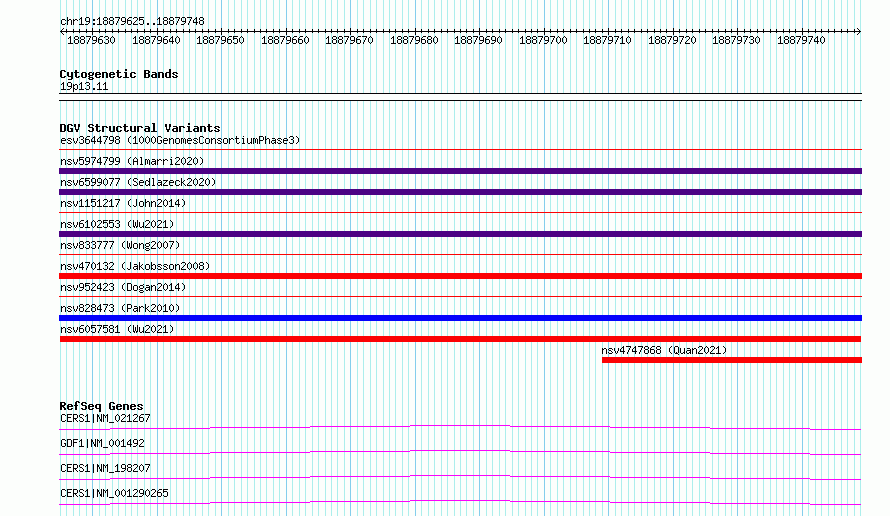Click the red bar under nsv6057581
This screenshot has width=890, height=516.
[460, 339]
